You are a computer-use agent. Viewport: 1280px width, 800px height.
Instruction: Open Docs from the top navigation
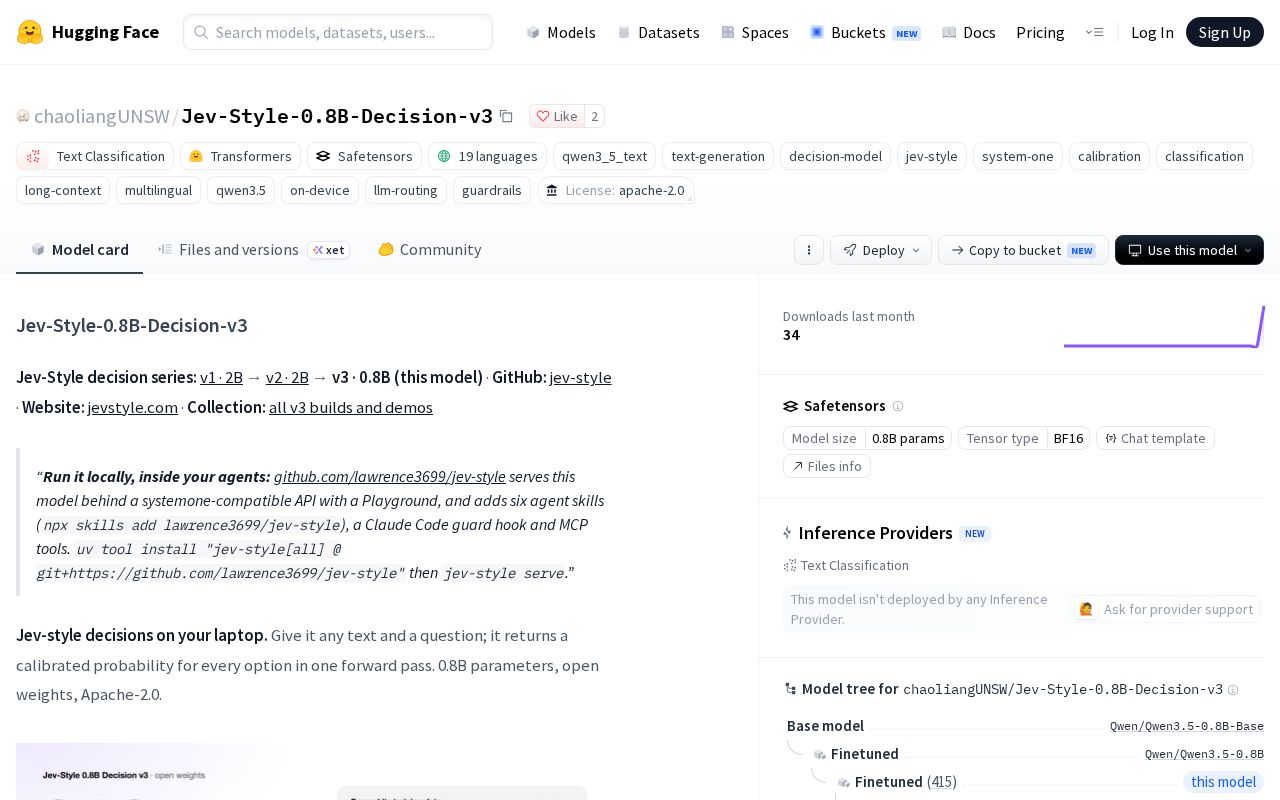pyautogui.click(x=969, y=32)
